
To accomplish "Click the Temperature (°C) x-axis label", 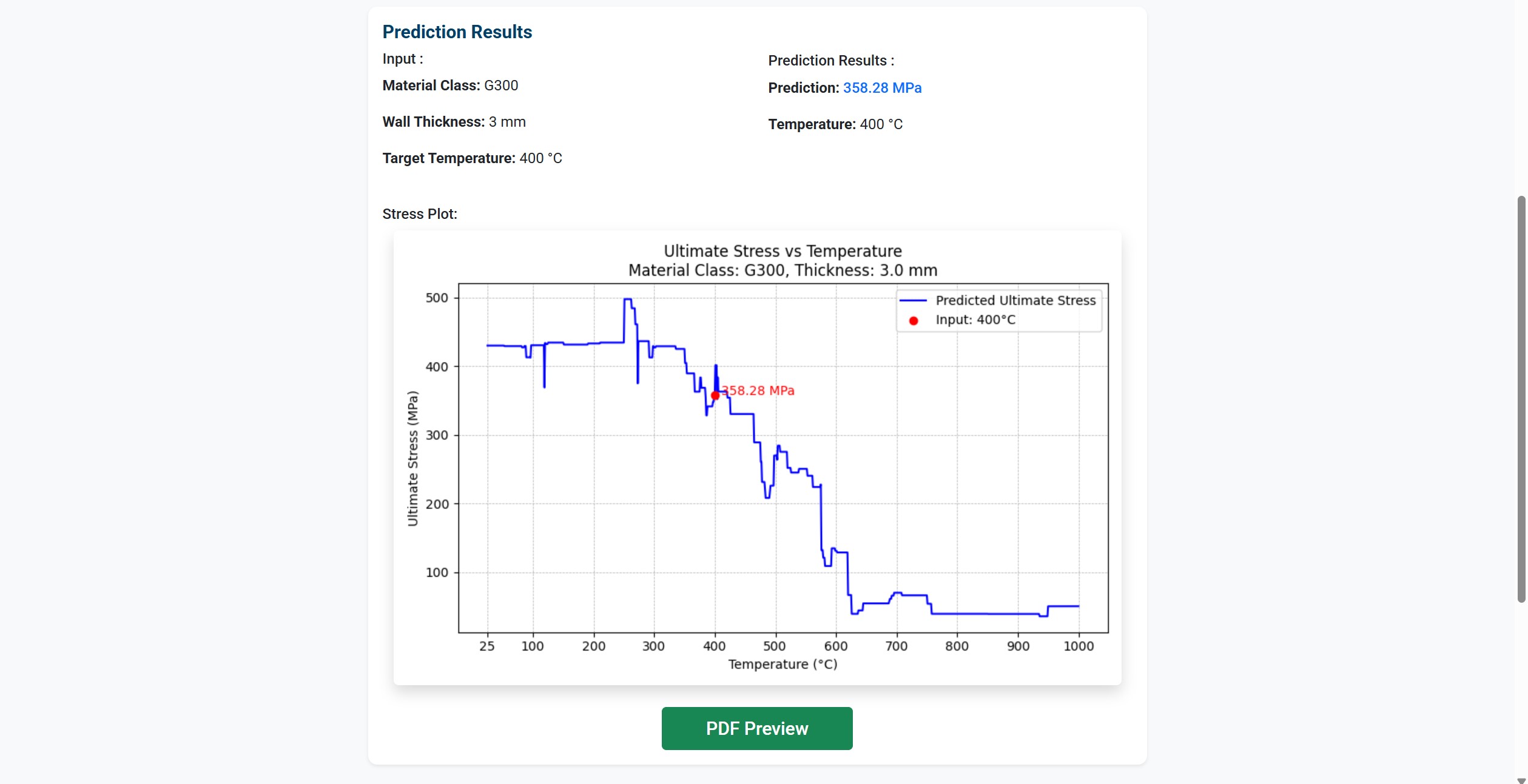I will pos(783,664).
